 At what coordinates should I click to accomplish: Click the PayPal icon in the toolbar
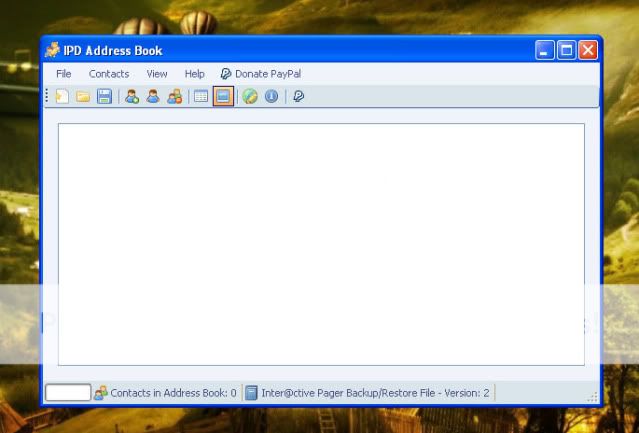pyautogui.click(x=298, y=97)
